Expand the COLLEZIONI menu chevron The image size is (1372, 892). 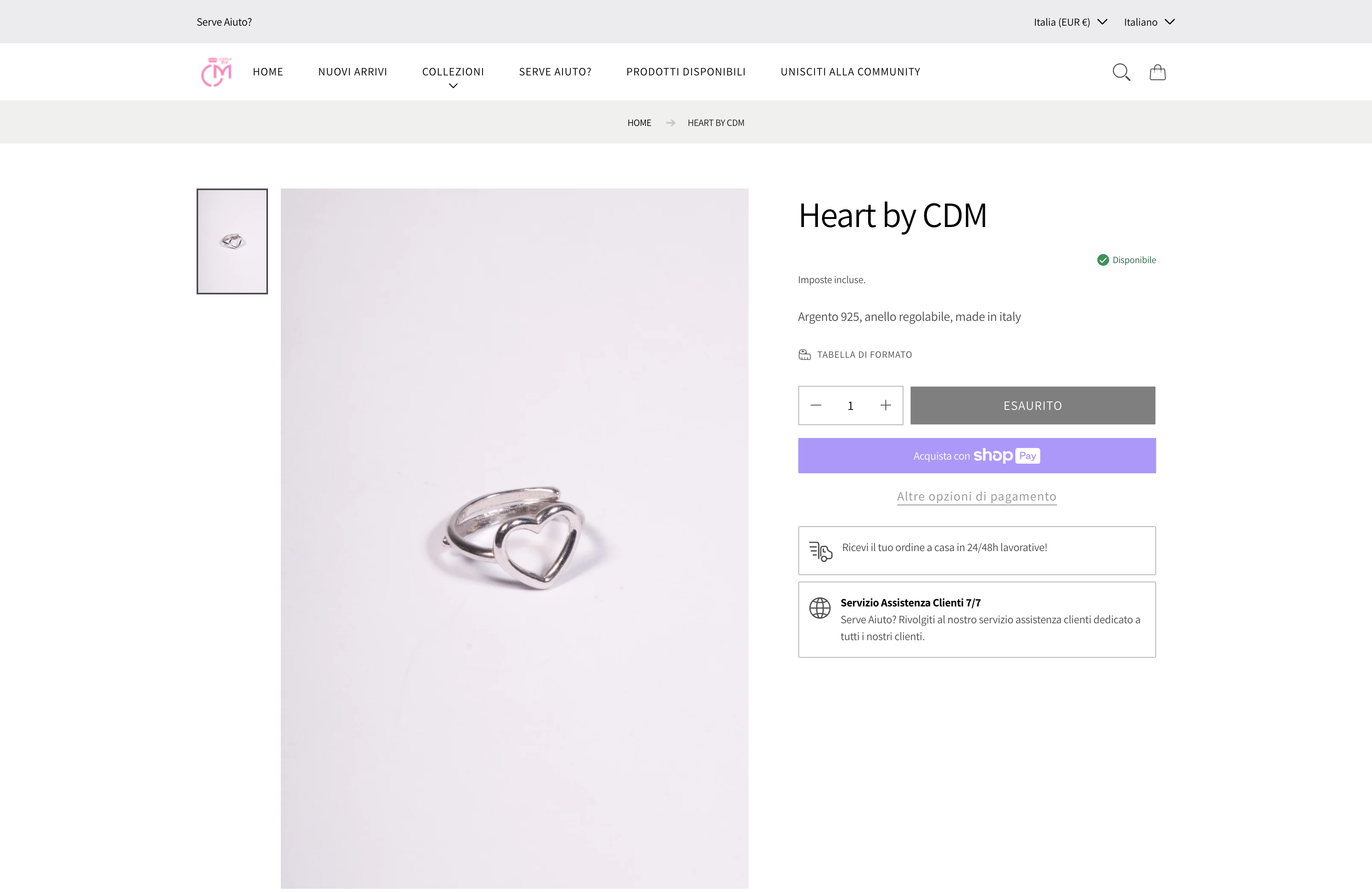point(453,85)
